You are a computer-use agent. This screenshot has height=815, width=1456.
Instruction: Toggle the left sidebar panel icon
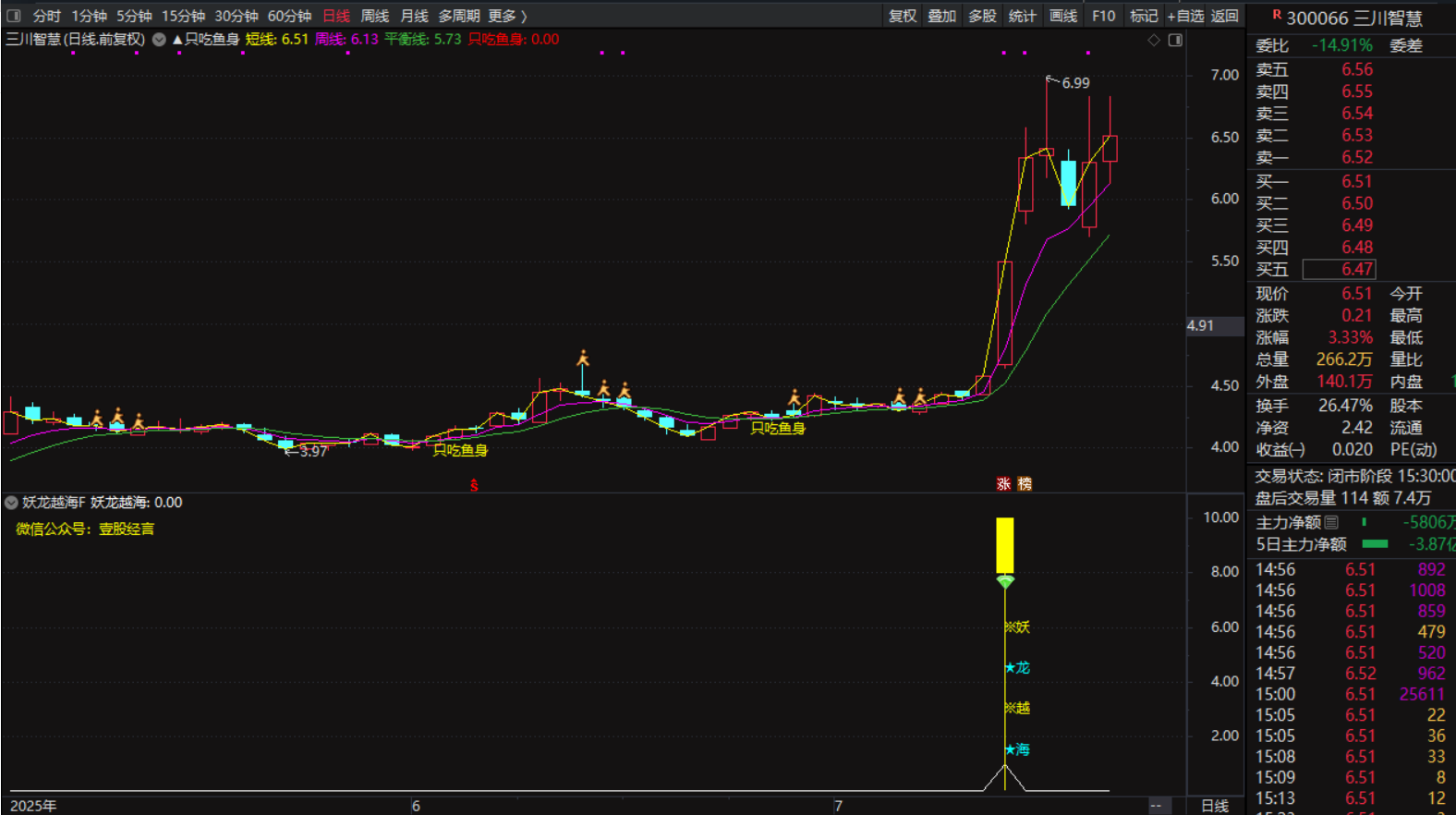pyautogui.click(x=15, y=16)
